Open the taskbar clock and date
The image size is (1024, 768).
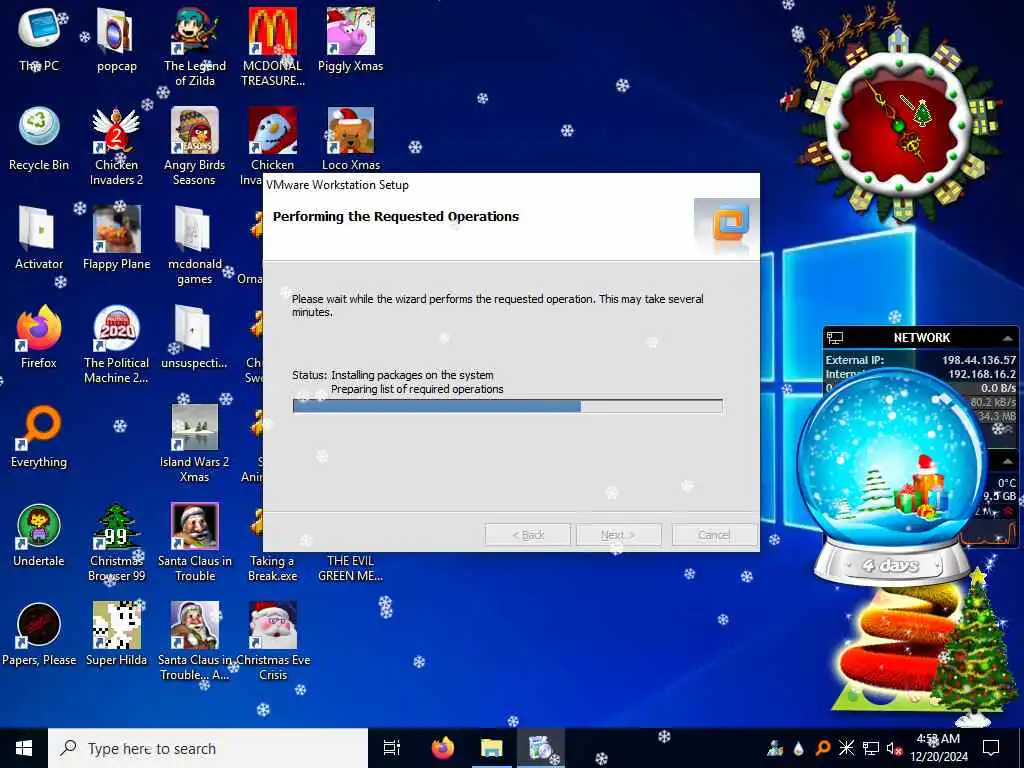[x=938, y=748]
